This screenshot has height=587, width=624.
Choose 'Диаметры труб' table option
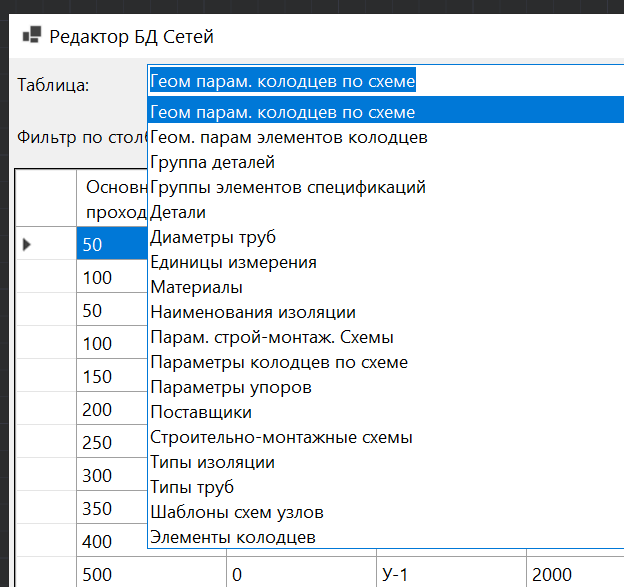point(213,237)
